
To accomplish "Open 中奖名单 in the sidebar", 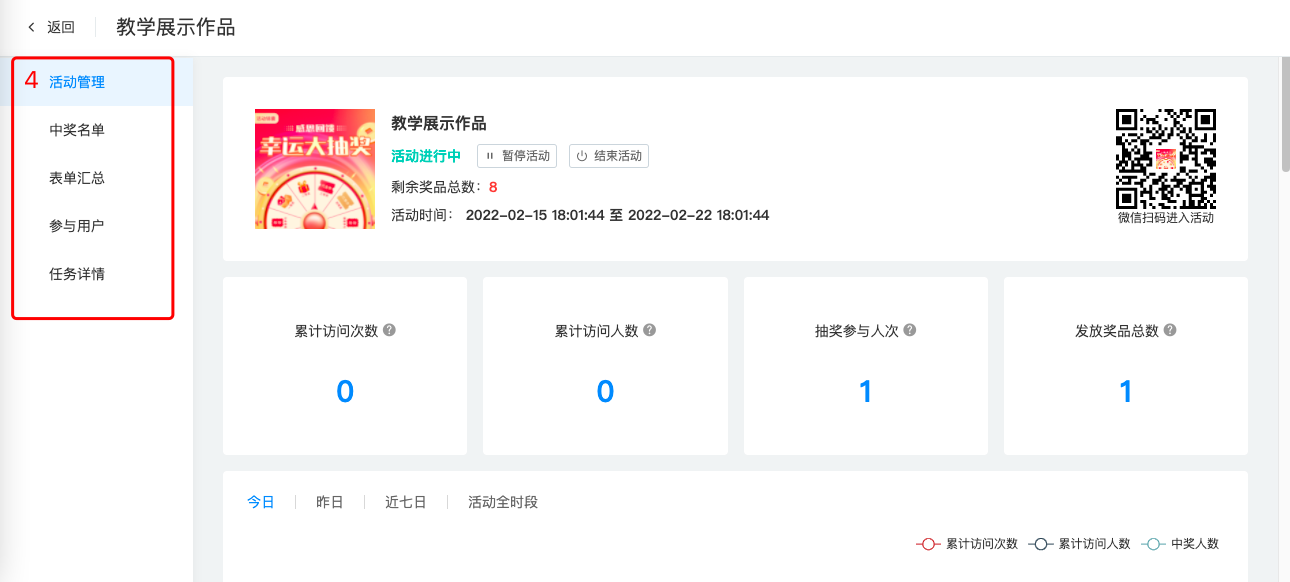I will click(77, 130).
